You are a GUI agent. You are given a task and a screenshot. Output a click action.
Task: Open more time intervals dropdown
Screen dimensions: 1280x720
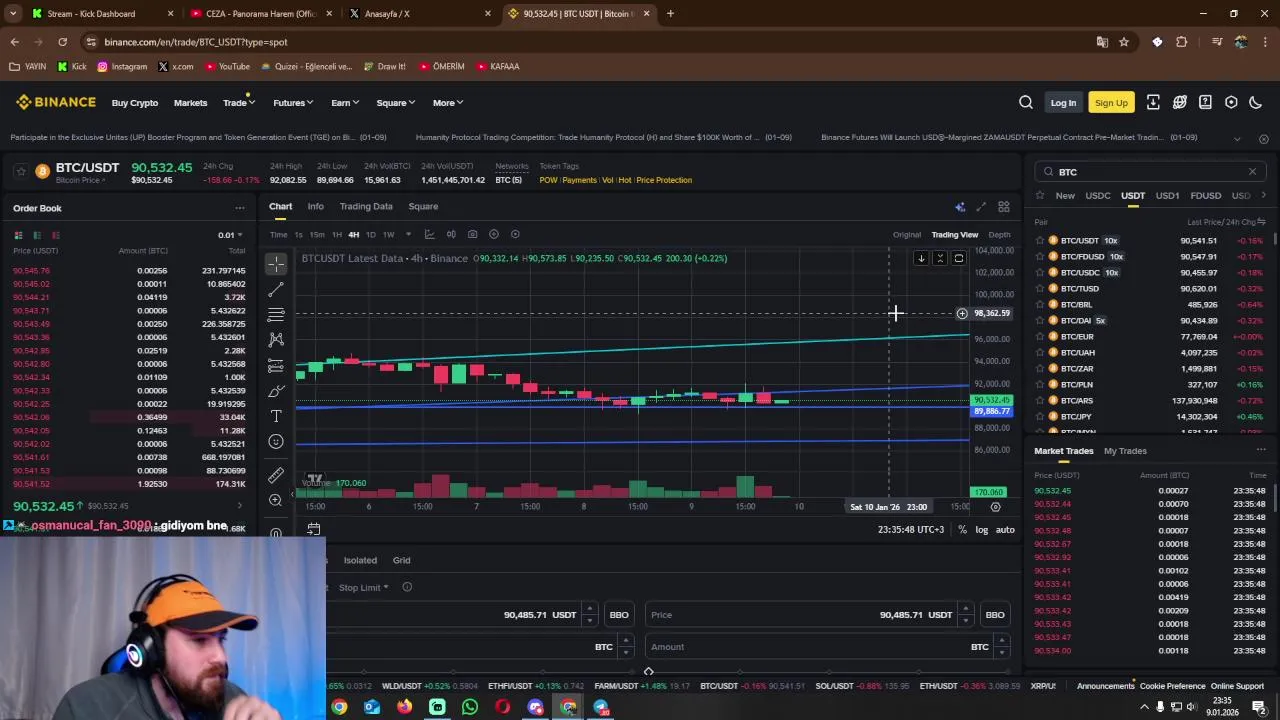click(x=408, y=235)
